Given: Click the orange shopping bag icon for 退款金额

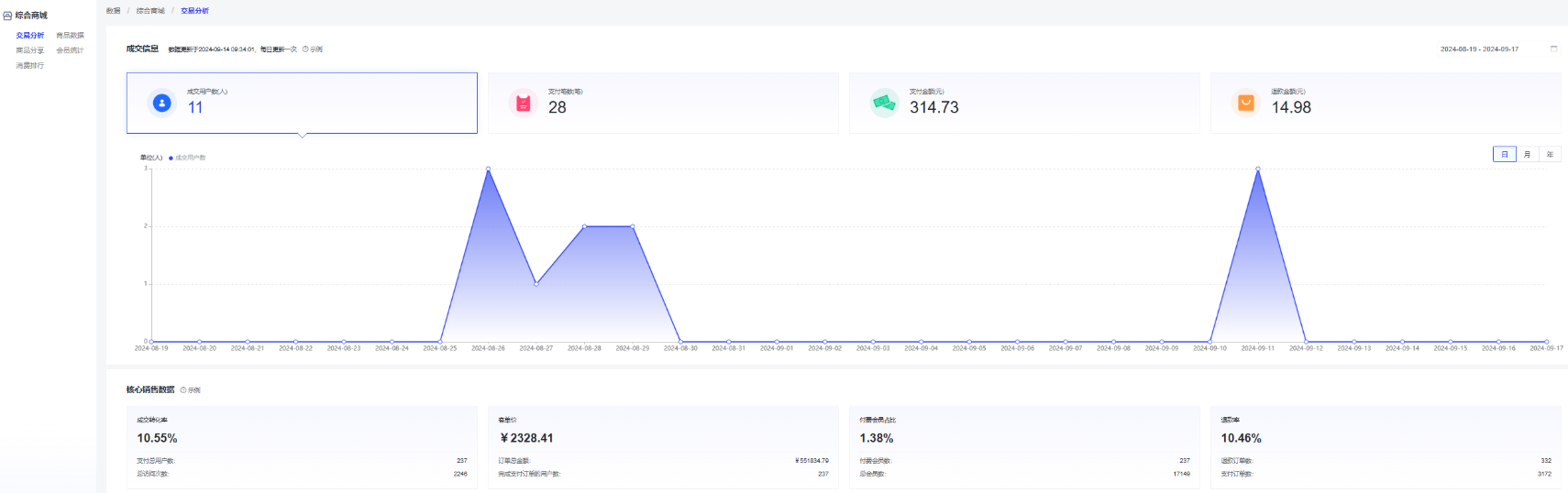Looking at the screenshot, I should [x=1245, y=104].
